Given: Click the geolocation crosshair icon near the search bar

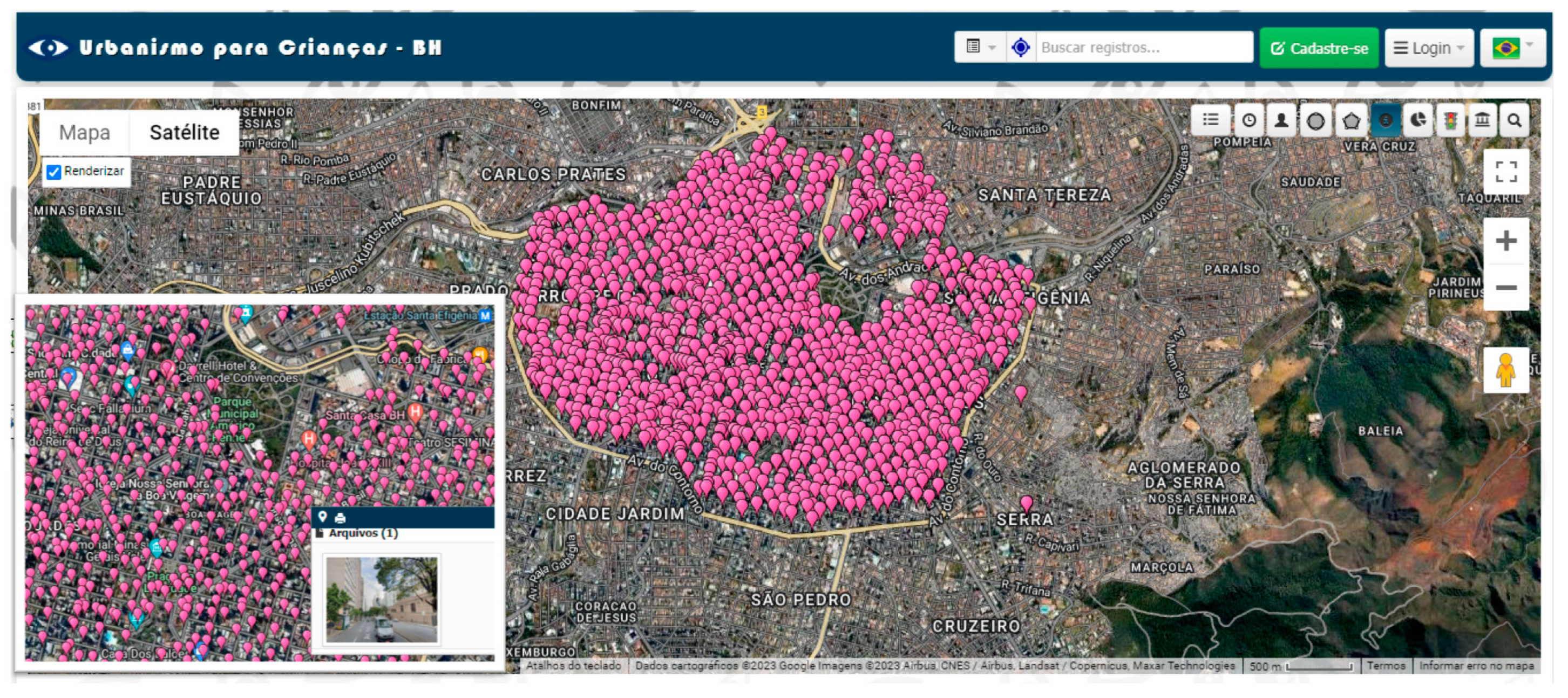Looking at the screenshot, I should coord(1021,47).
